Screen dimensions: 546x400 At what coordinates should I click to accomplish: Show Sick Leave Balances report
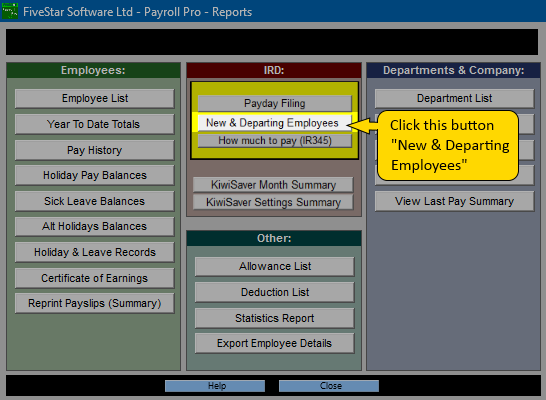coord(95,201)
